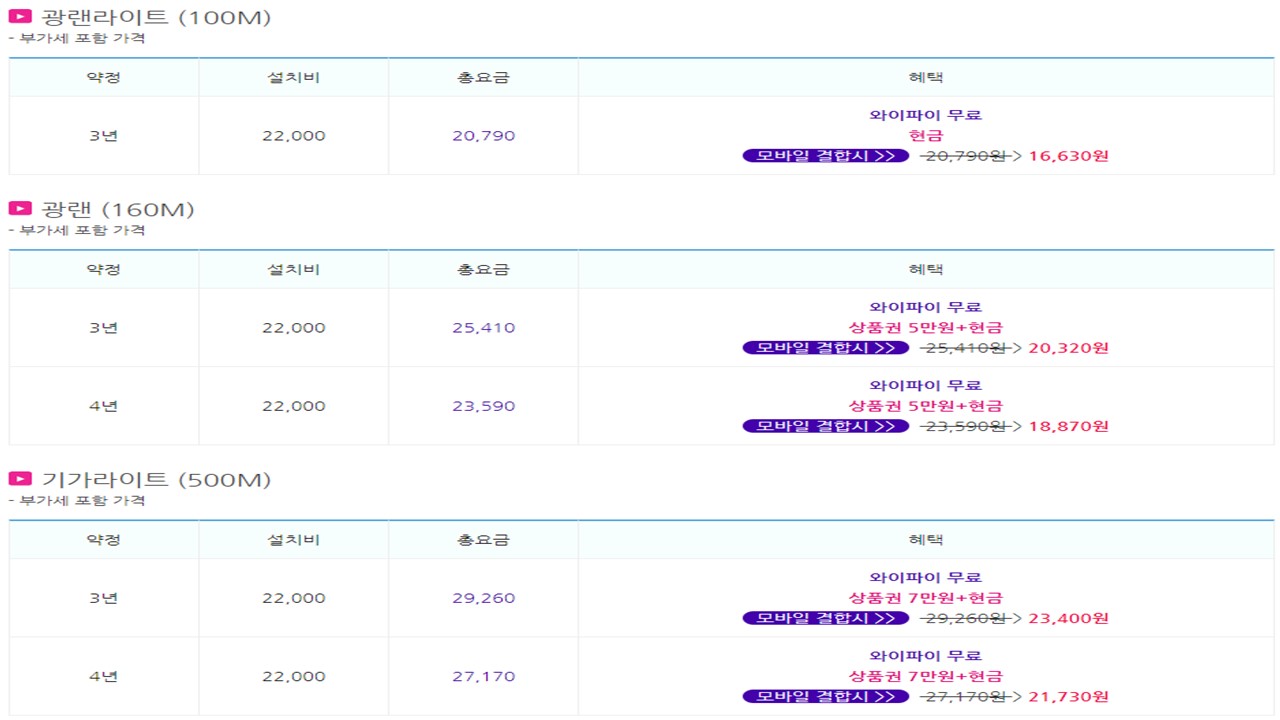Click the 설치비 header in the 기가라이트 table
Screen dimensions: 1280x720
tap(294, 539)
